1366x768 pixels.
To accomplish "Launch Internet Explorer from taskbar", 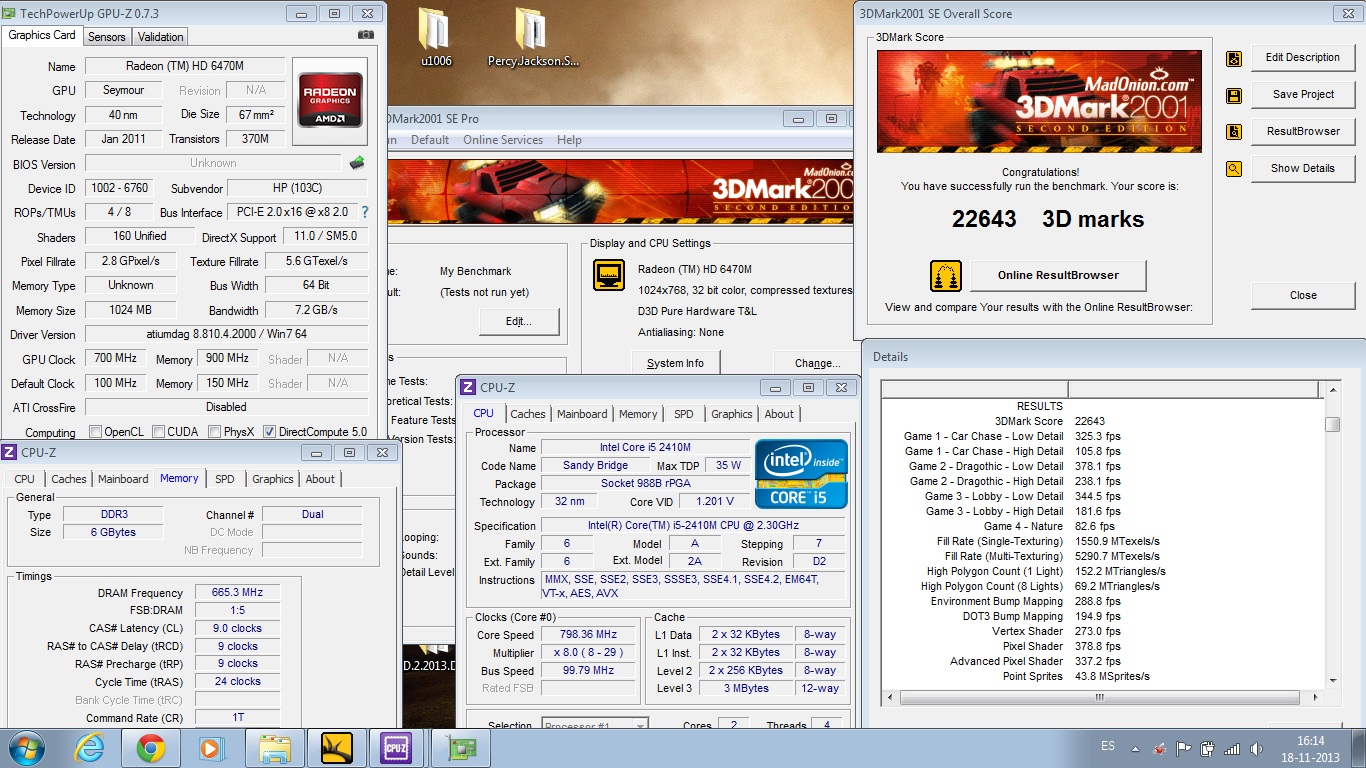I will pos(92,747).
